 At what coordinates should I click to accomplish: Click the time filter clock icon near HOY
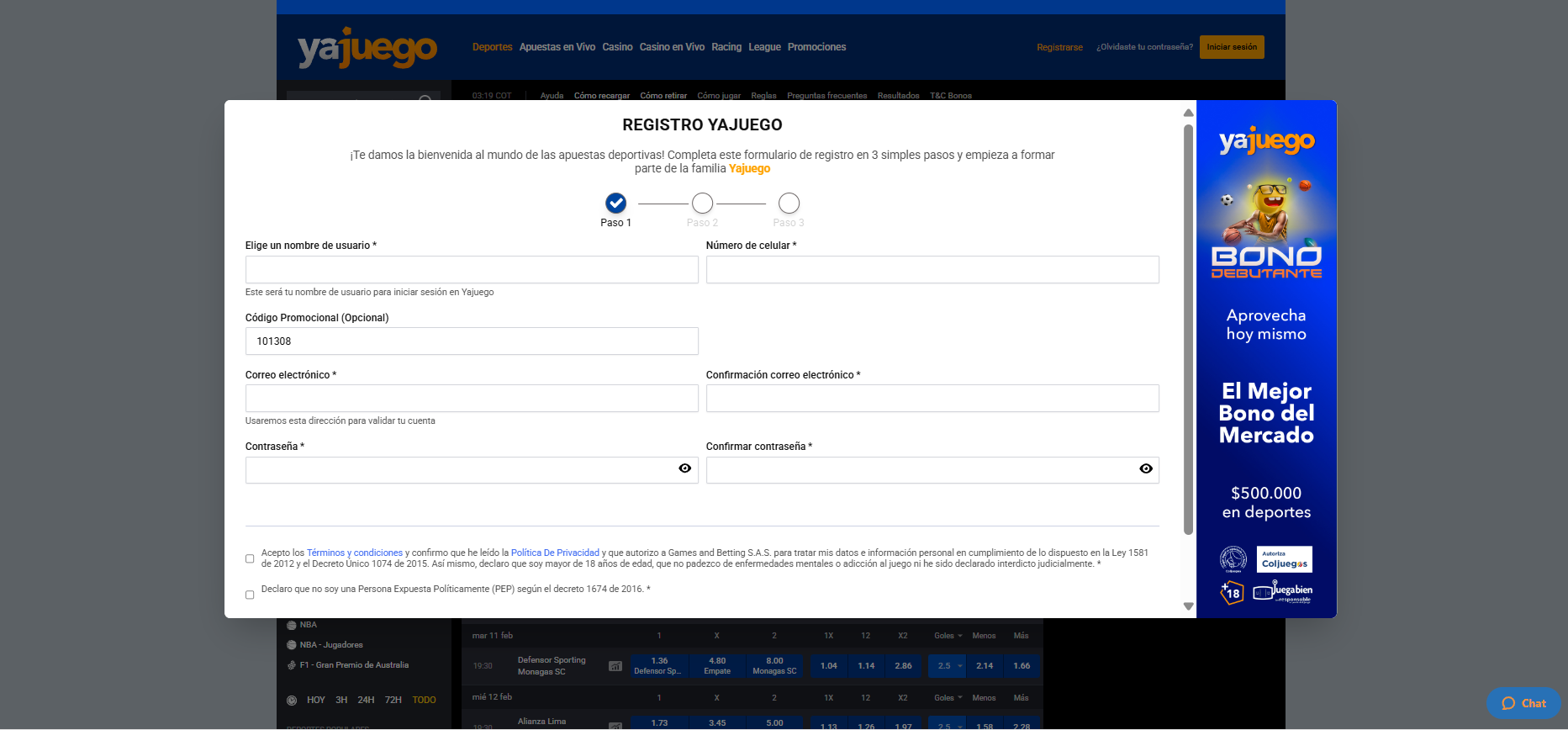click(292, 700)
